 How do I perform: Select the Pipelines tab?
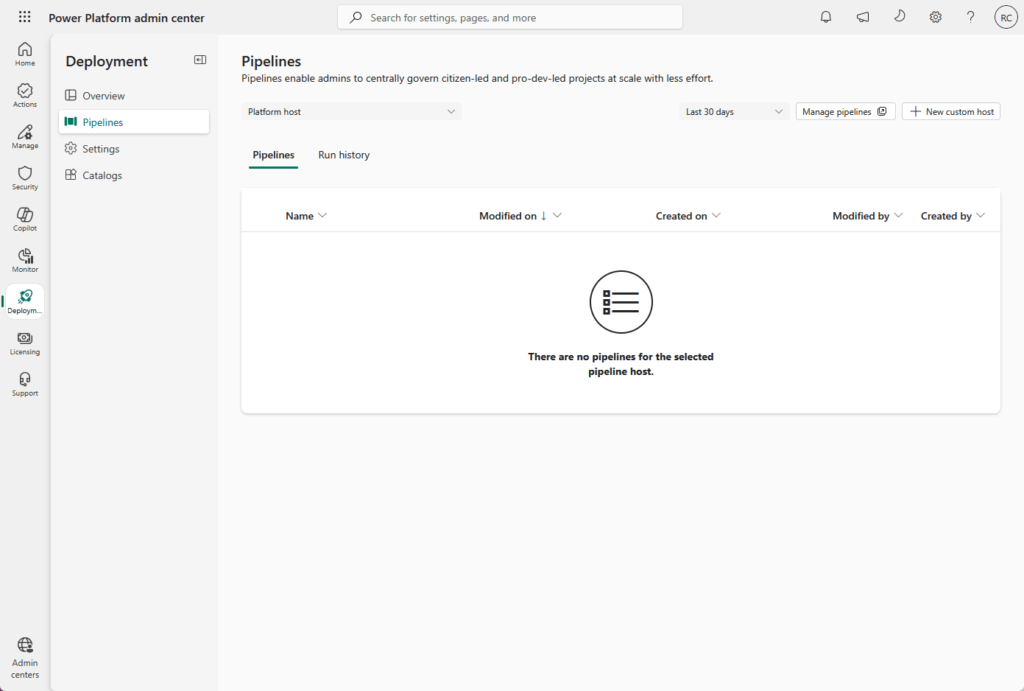(273, 155)
